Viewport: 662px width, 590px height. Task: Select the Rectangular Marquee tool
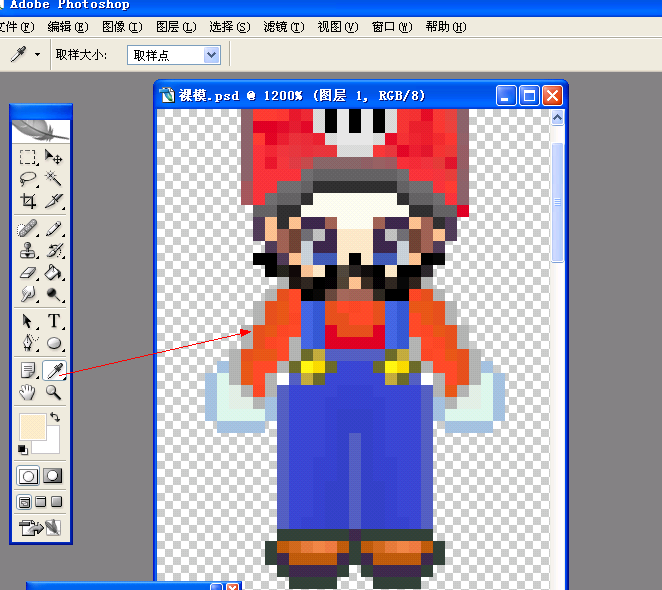pos(28,157)
